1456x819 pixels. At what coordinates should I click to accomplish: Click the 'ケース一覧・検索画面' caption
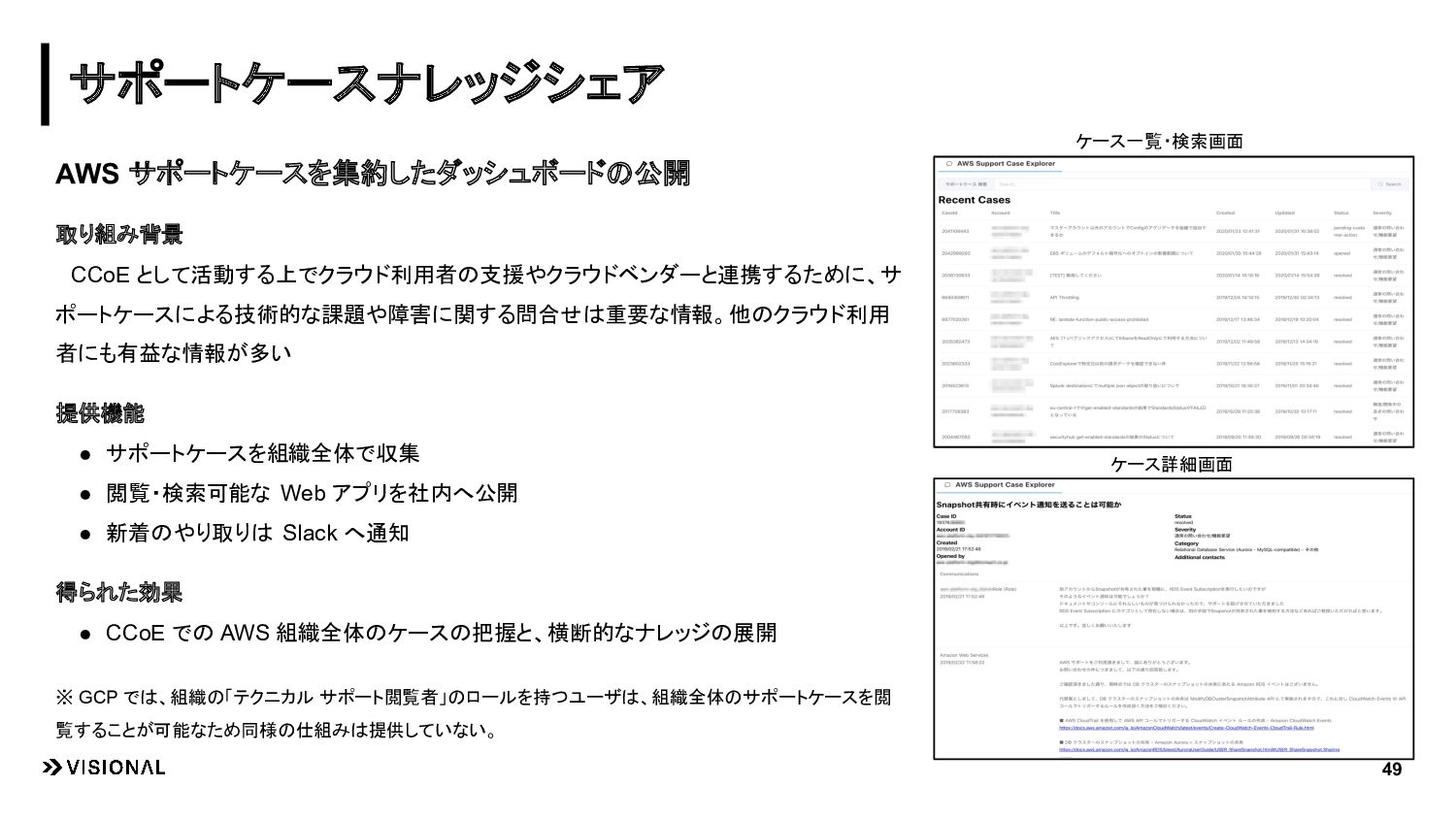(1159, 142)
